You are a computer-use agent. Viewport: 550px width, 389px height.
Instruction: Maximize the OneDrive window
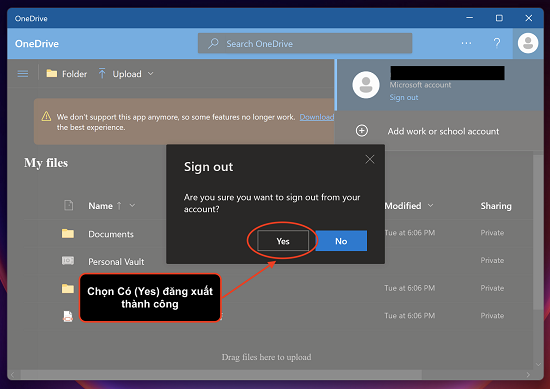tap(499, 18)
